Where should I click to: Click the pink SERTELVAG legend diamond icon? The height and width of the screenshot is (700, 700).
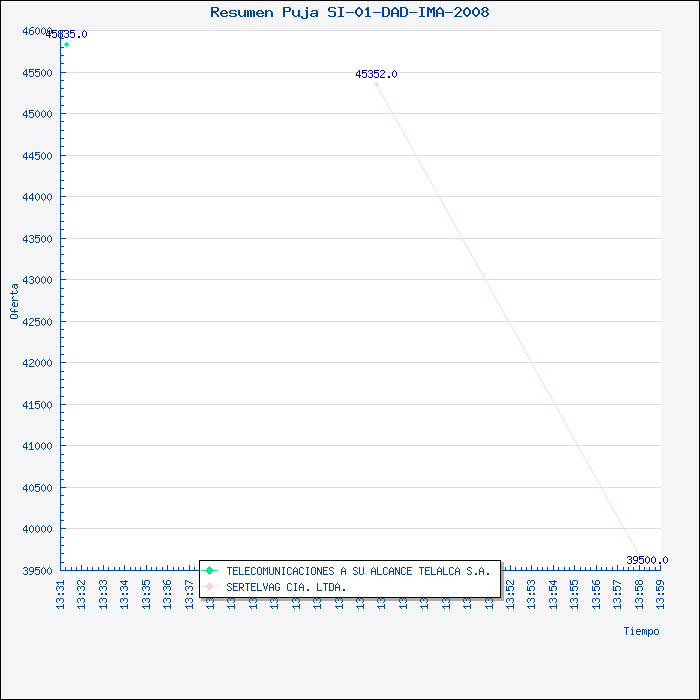click(209, 587)
